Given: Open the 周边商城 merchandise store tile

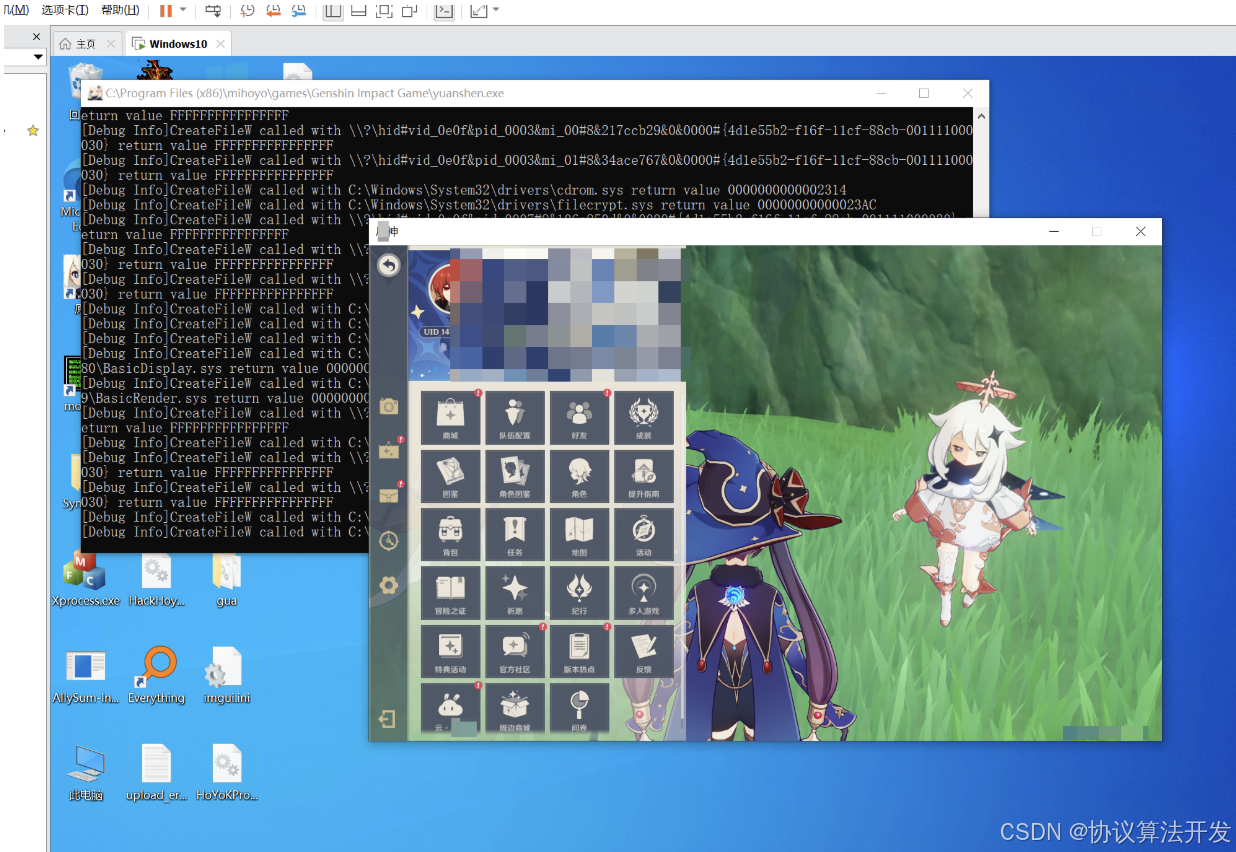Looking at the screenshot, I should (514, 708).
